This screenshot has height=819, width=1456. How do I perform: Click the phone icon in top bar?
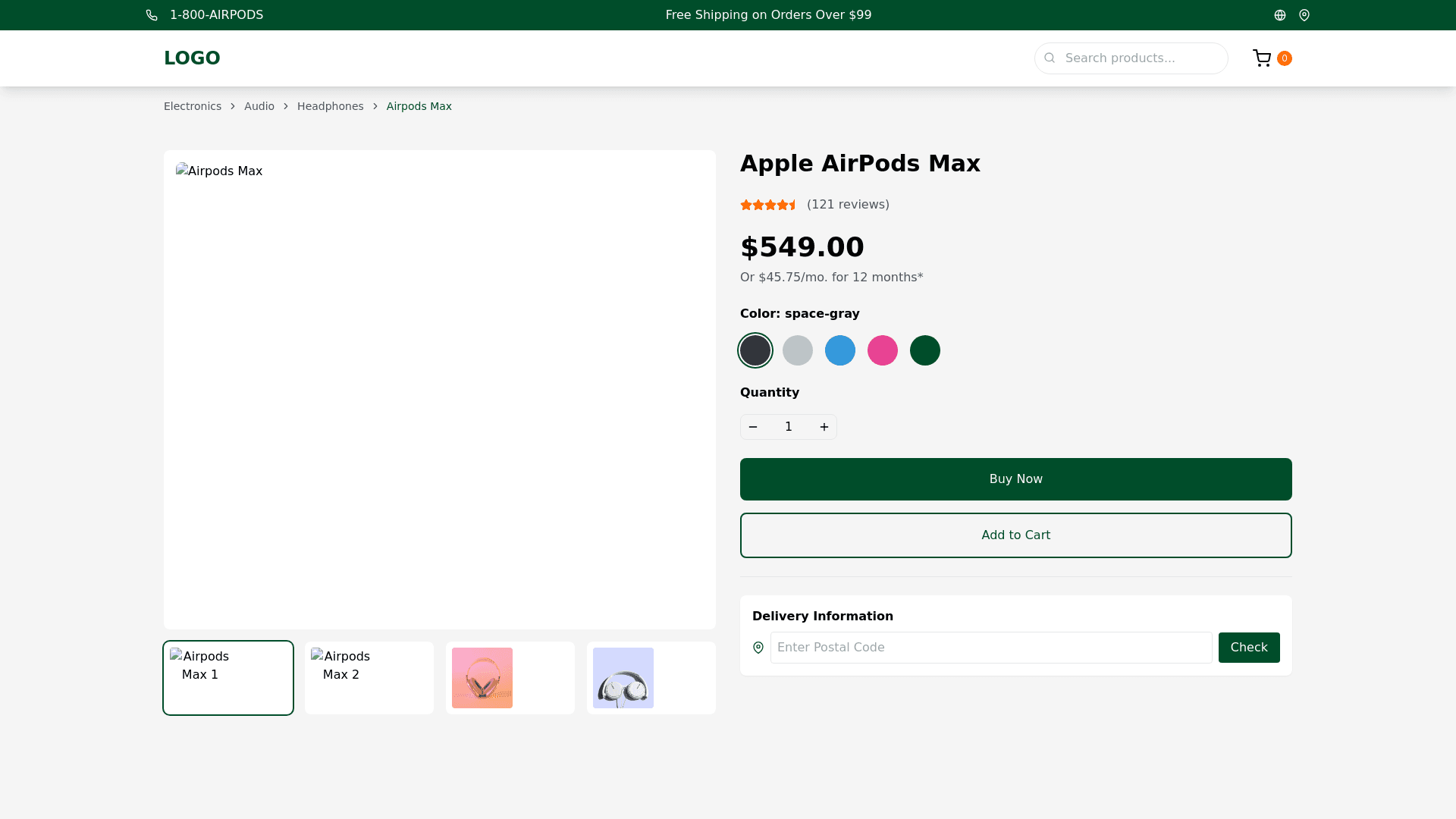point(152,15)
